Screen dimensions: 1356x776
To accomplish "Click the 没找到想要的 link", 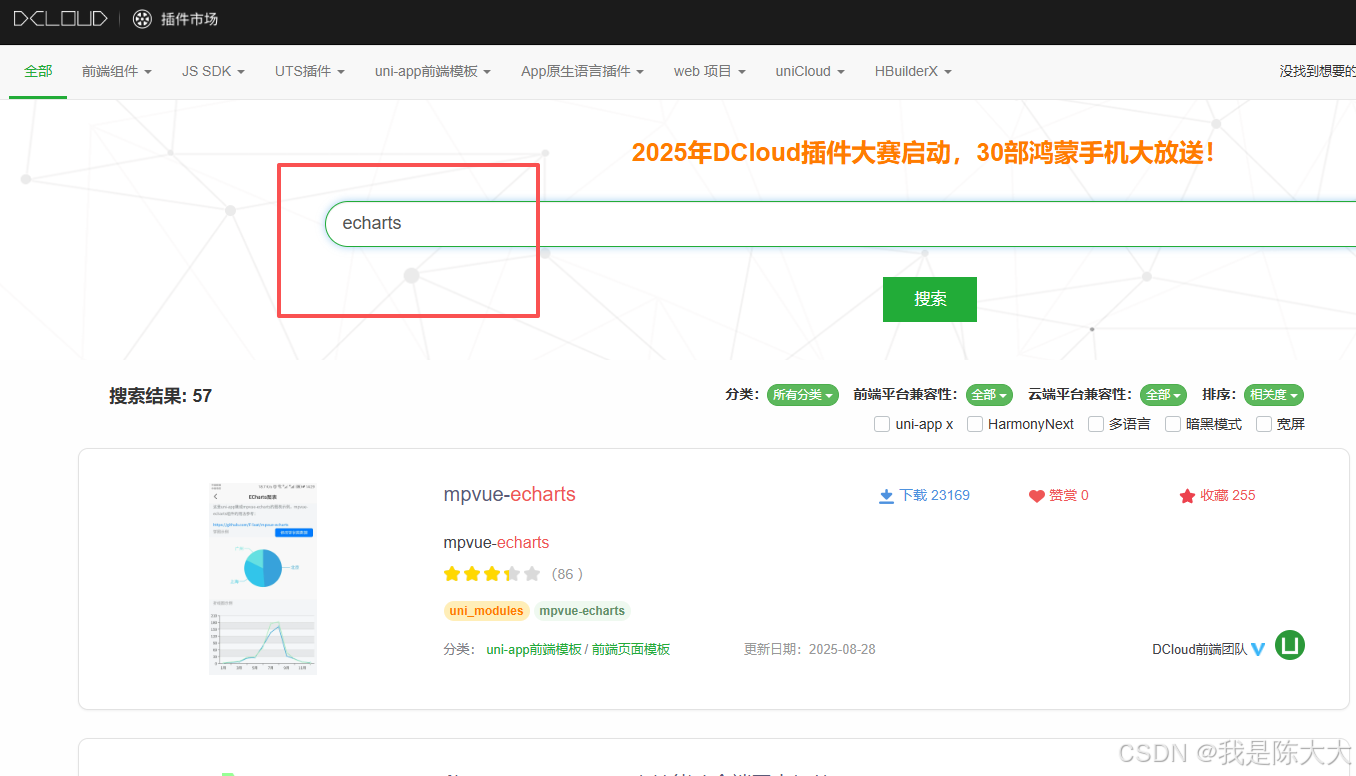I will click(1317, 72).
